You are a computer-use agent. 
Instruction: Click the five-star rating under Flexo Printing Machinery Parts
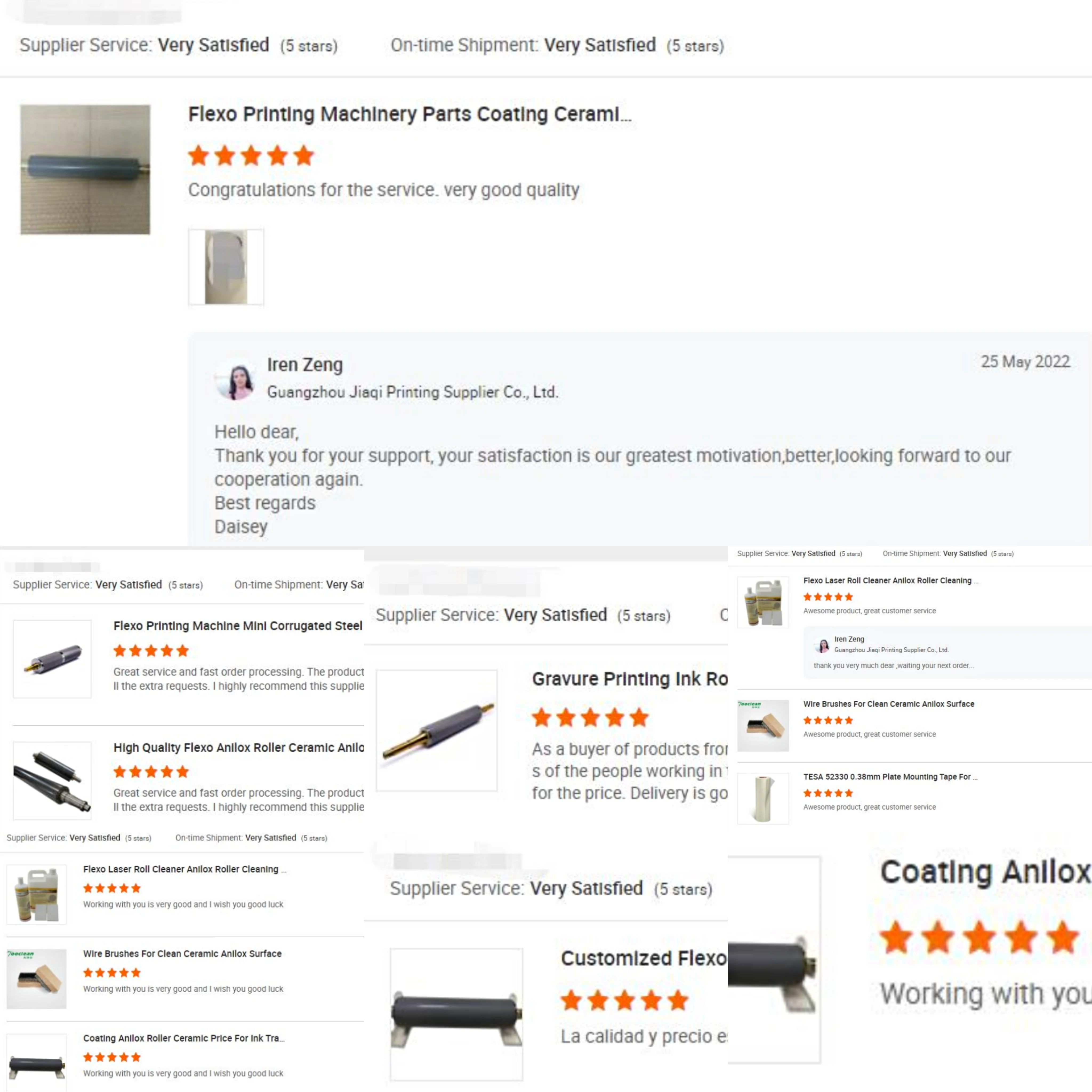(251, 155)
